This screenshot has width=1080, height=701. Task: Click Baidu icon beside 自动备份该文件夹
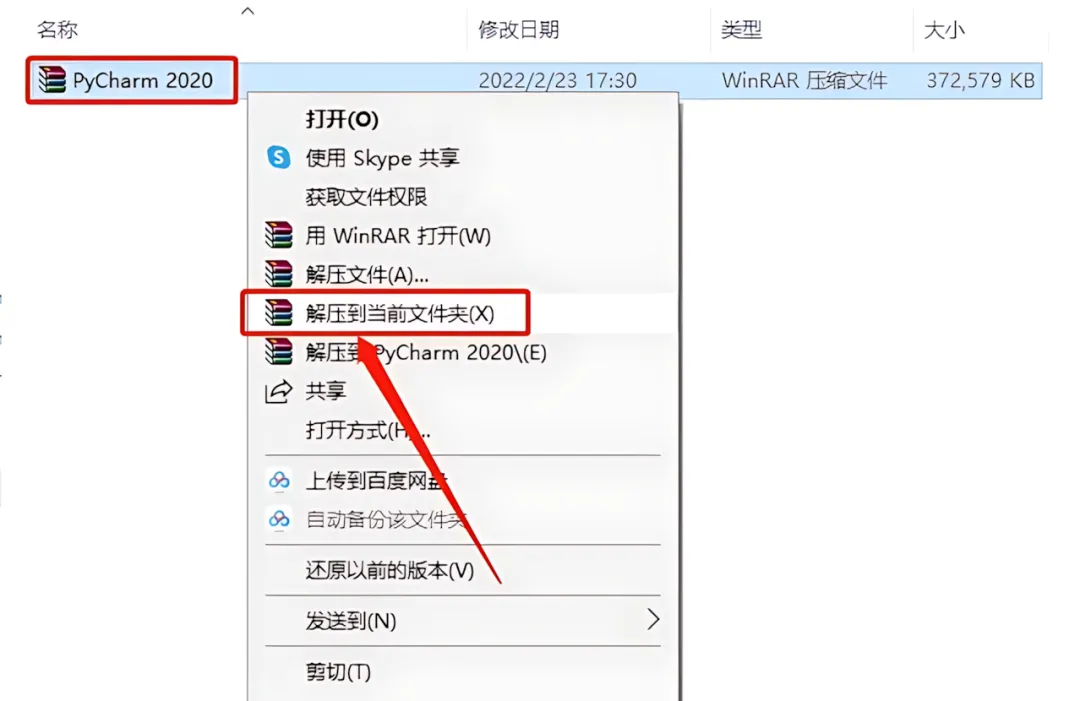point(279,519)
